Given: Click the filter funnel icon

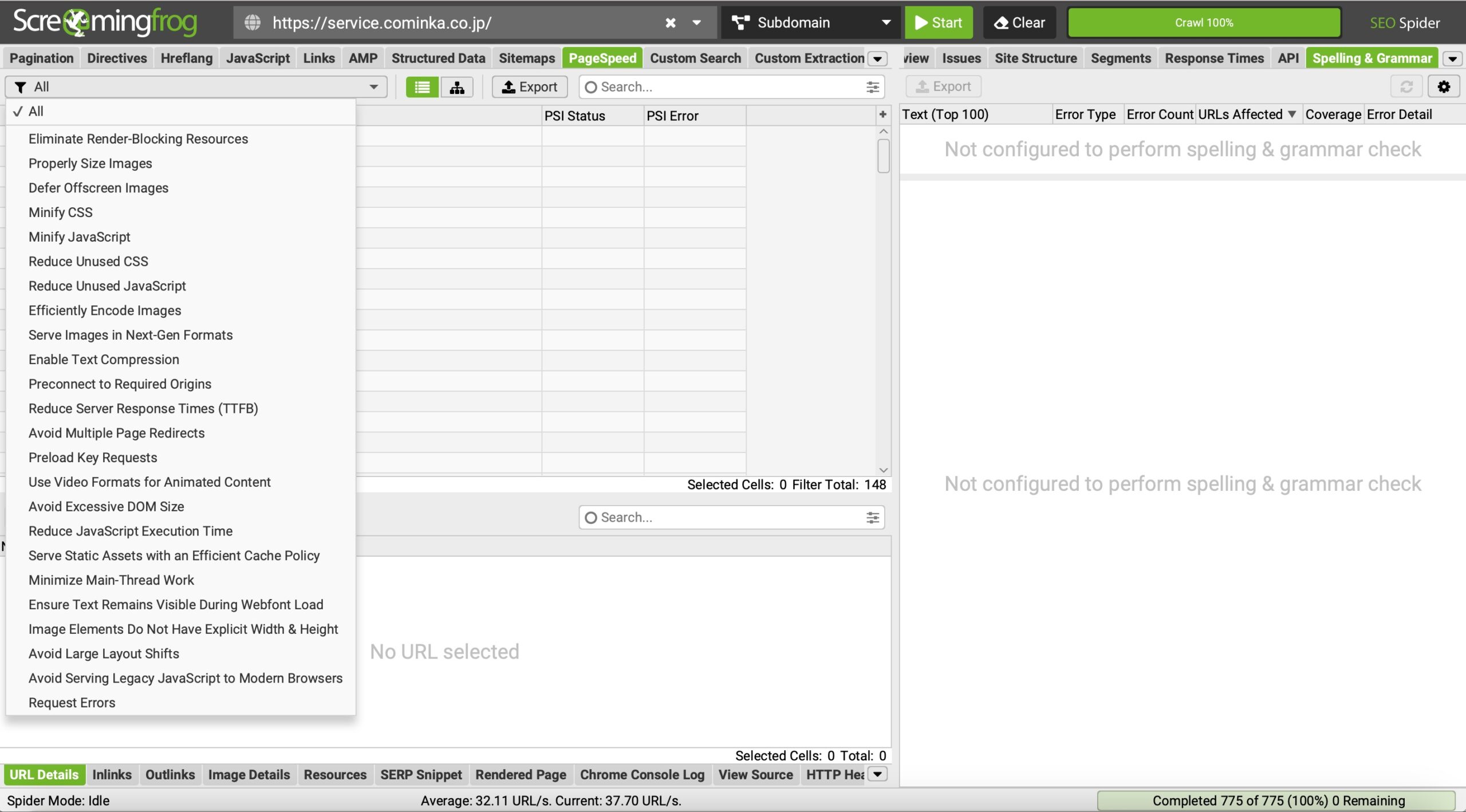Looking at the screenshot, I should tap(21, 87).
